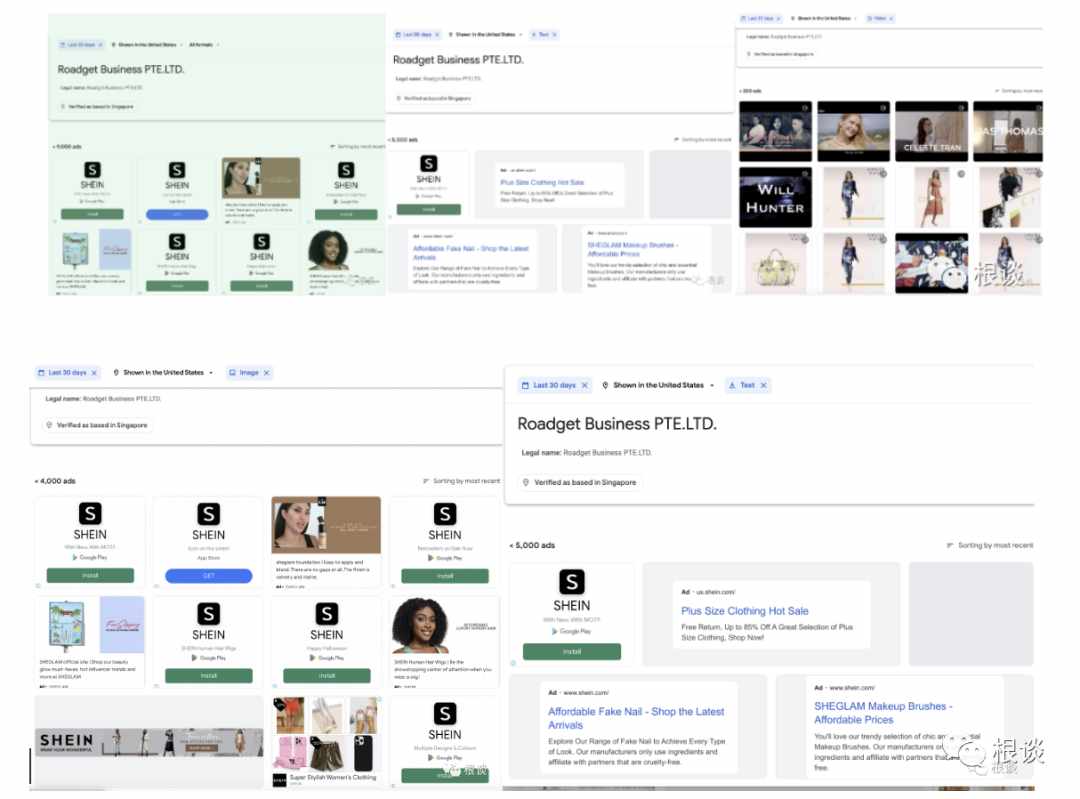This screenshot has width=1080, height=799.
Task: Open Plus Size Clothing Hot Sale link, lower Text-filtered panel
Action: 745,611
